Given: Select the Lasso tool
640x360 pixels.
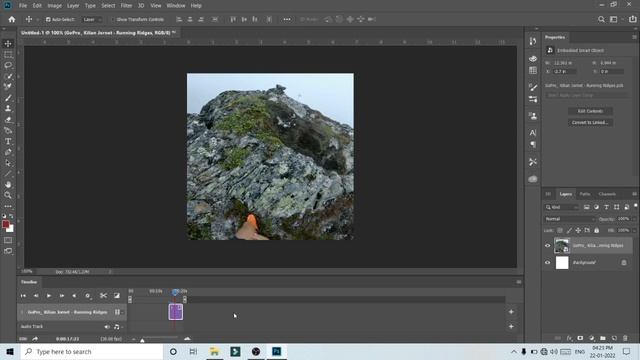Looking at the screenshot, I should [8, 65].
